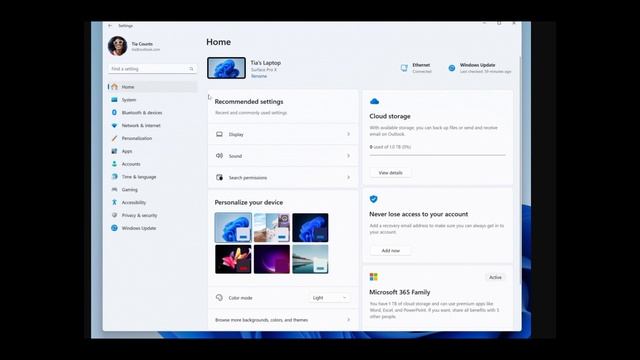Click Tia's Laptop wallpaper thumbnail

(227, 68)
